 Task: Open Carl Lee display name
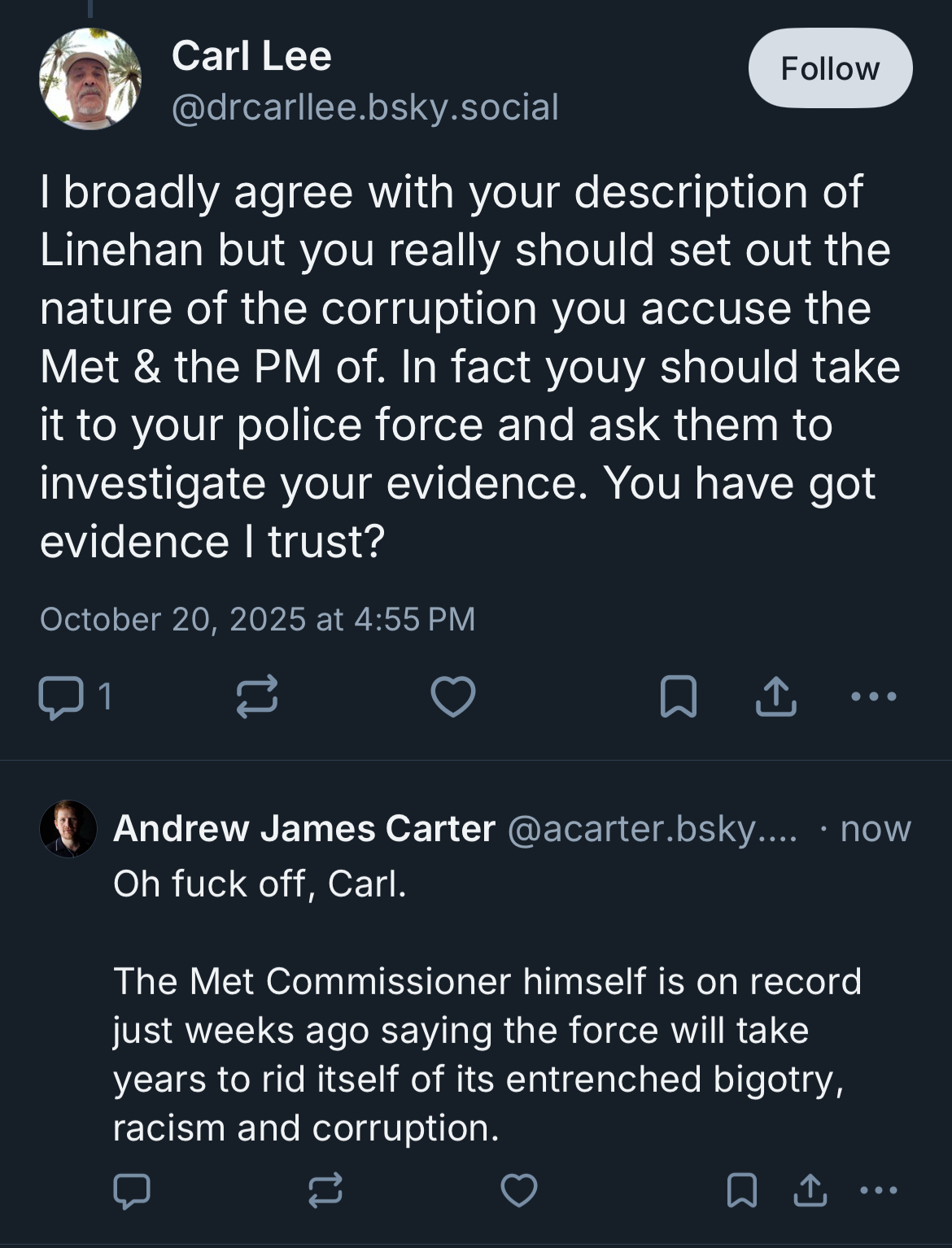click(251, 56)
